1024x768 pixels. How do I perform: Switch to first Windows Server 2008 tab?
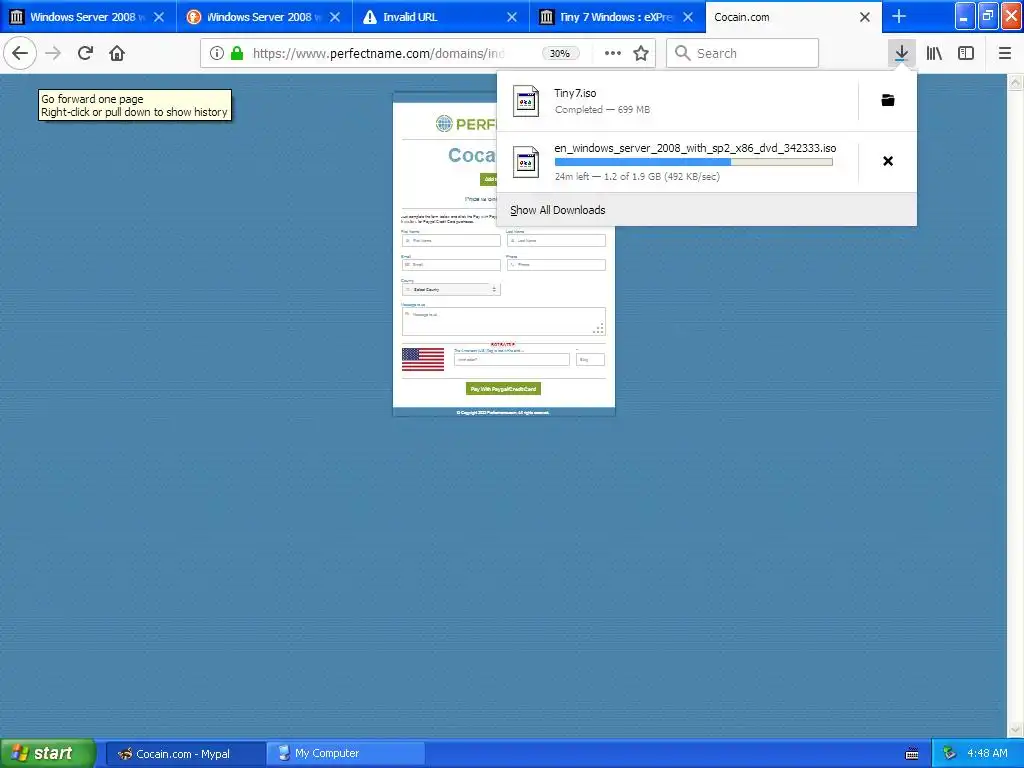click(88, 17)
